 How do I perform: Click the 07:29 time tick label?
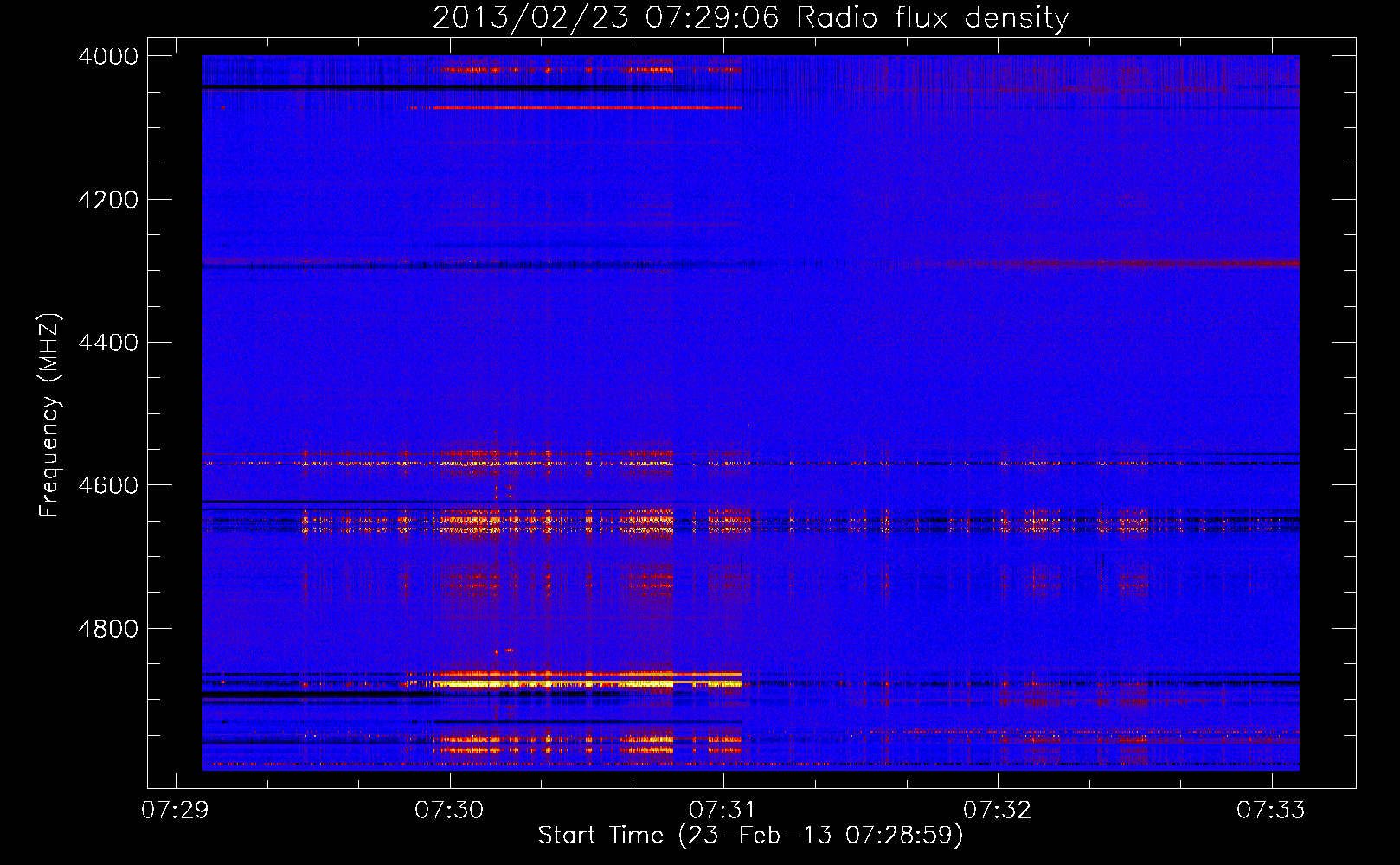[175, 811]
